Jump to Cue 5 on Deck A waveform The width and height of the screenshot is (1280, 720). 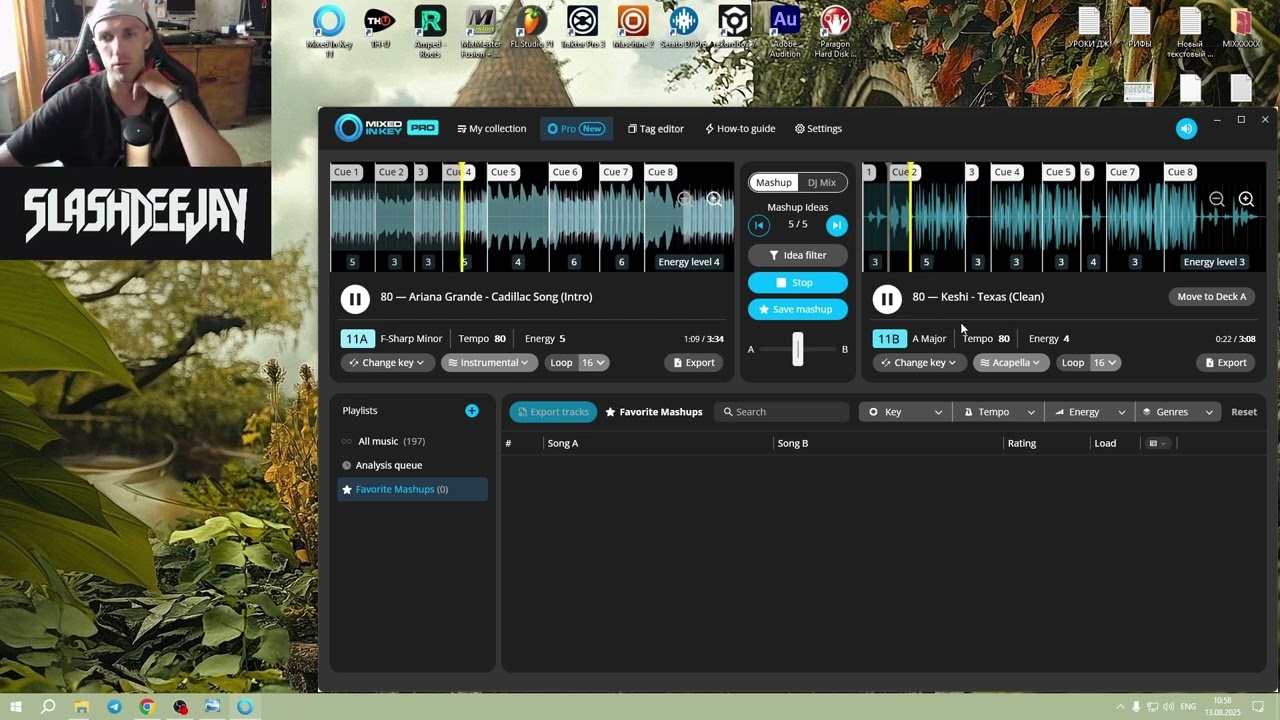pos(504,172)
